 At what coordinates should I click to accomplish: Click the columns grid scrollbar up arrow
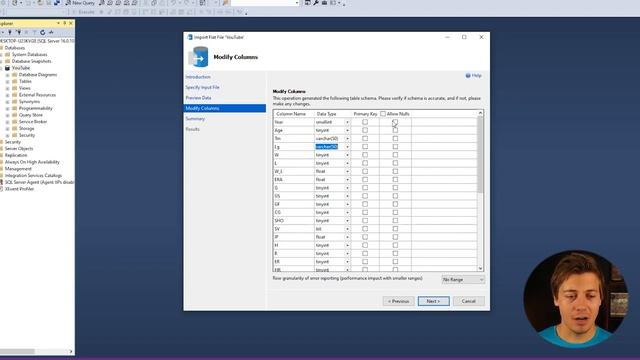[x=480, y=113]
